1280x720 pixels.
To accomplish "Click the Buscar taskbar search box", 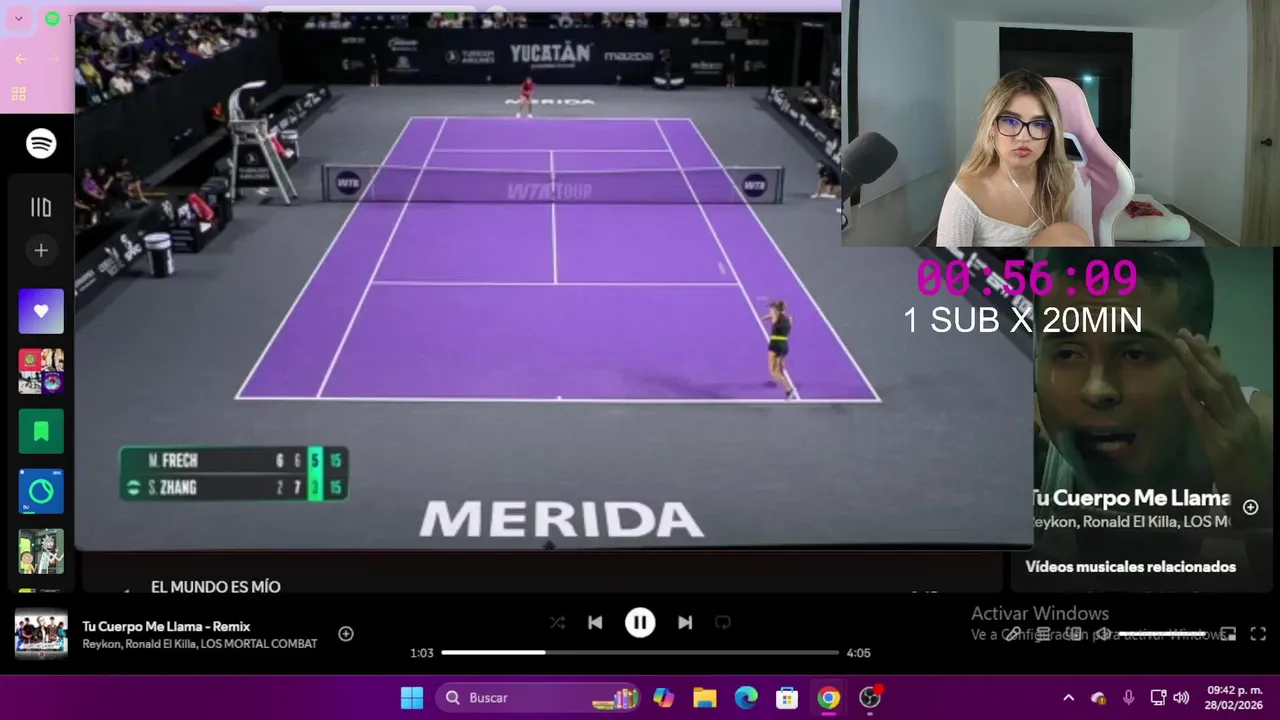I will point(537,698).
